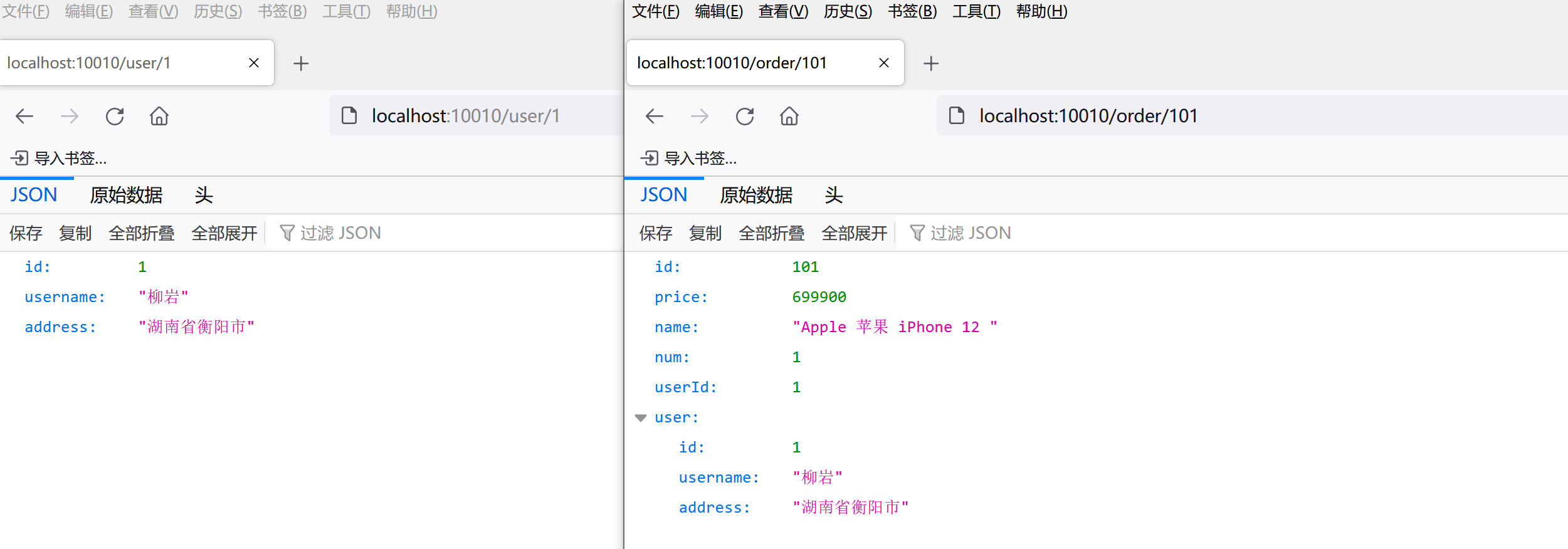
Task: Switch to 原始数据 tab in user/1 window
Action: pyautogui.click(x=126, y=195)
